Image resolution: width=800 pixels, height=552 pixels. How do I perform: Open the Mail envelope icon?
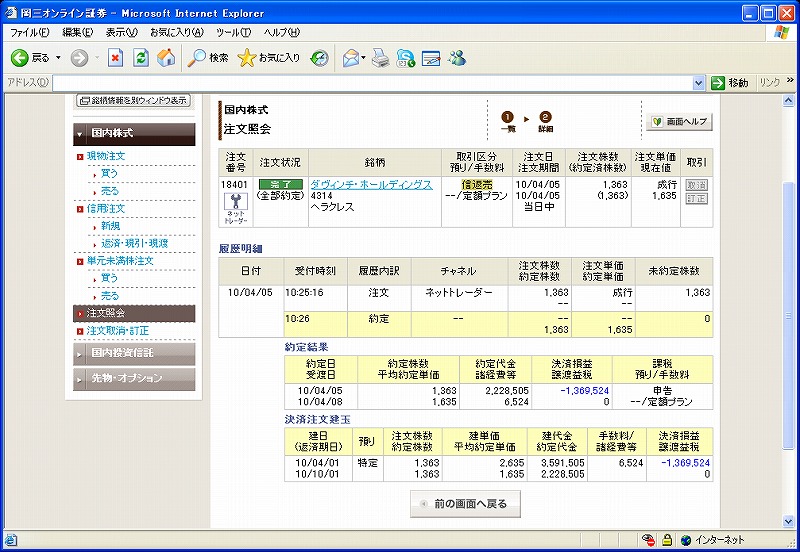(351, 58)
